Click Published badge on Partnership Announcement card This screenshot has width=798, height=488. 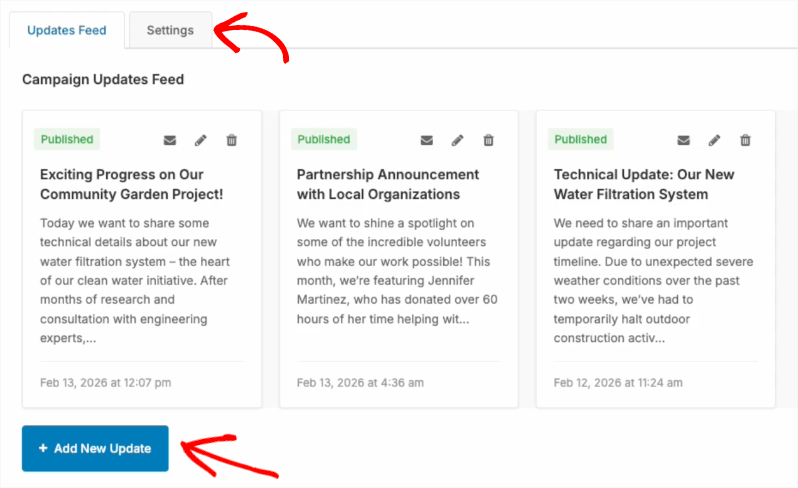[324, 140]
